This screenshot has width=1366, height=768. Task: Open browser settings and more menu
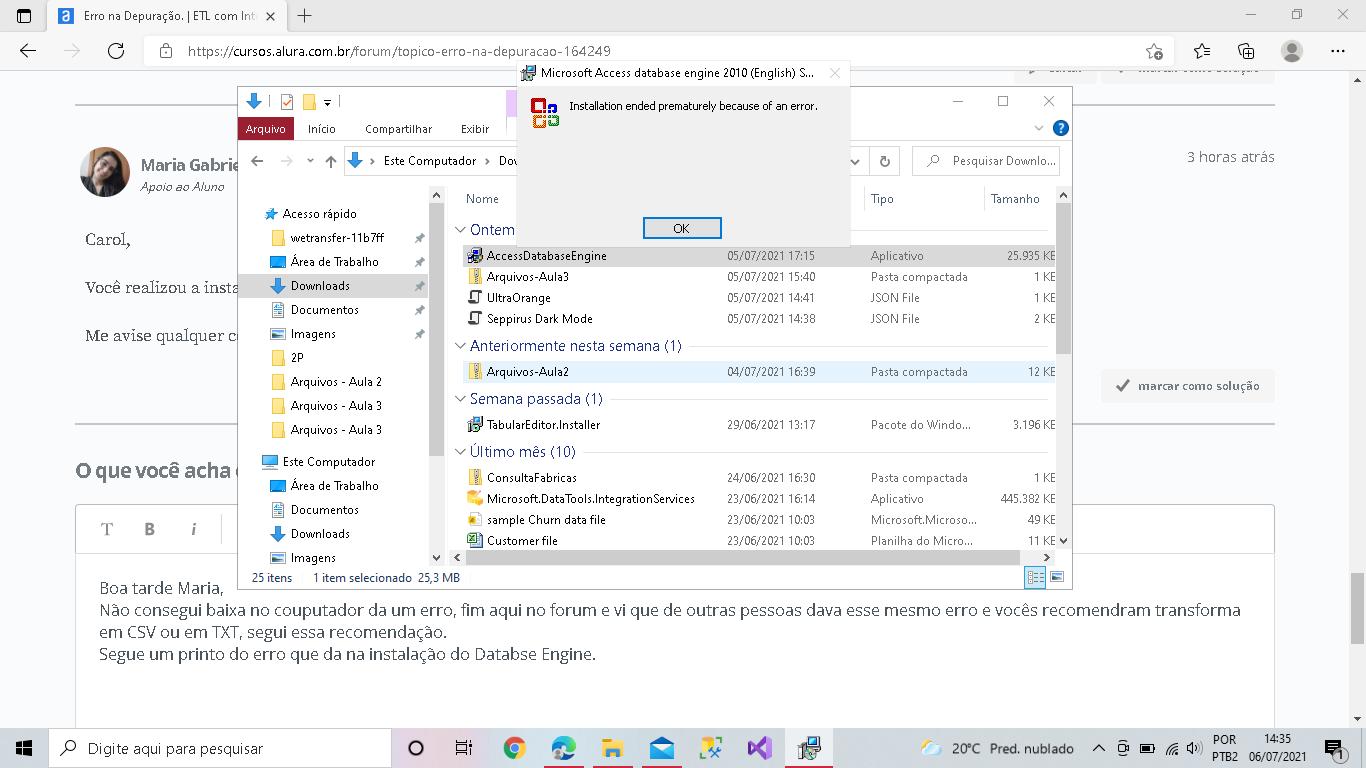(x=1338, y=51)
